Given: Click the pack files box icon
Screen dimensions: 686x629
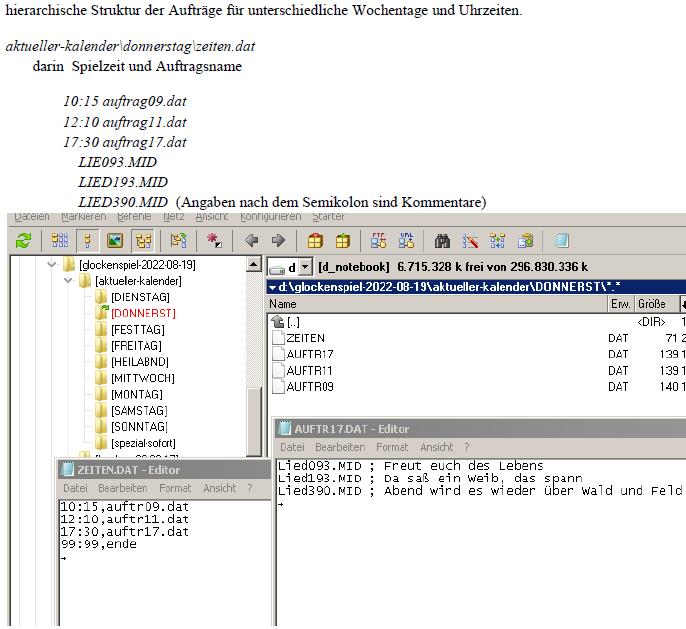Looking at the screenshot, I should click(315, 241).
